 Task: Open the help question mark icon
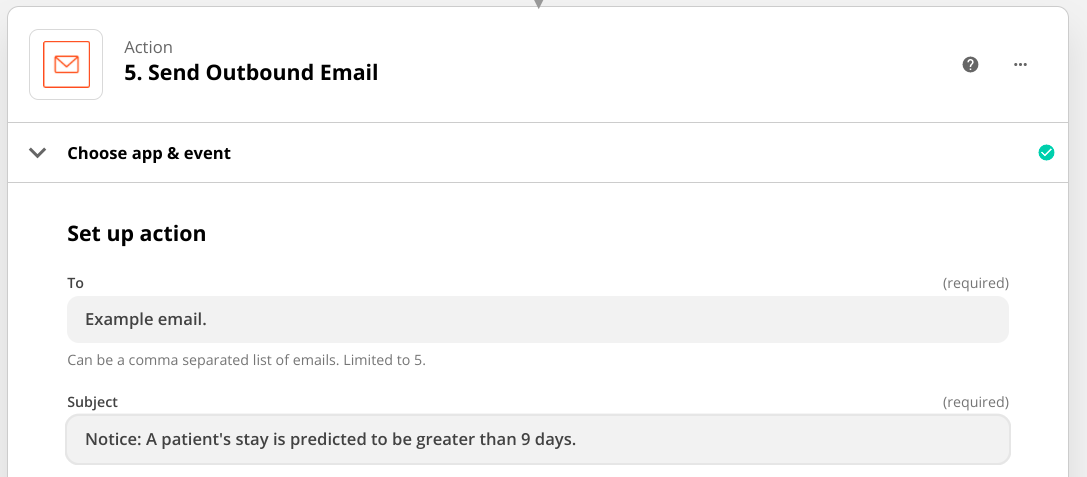(x=971, y=64)
